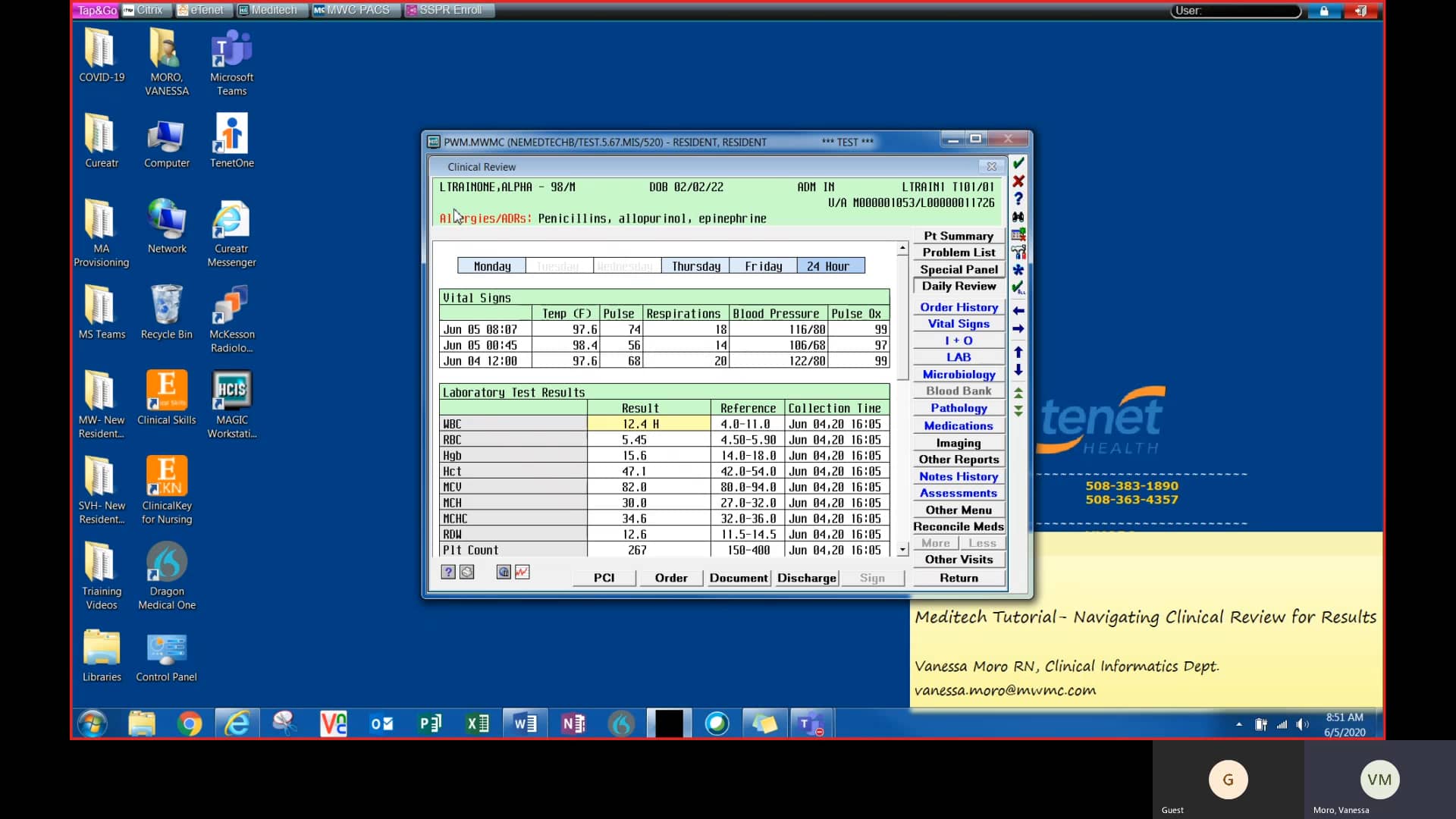1456x819 pixels.
Task: Open the Notes History panel
Action: point(959,476)
